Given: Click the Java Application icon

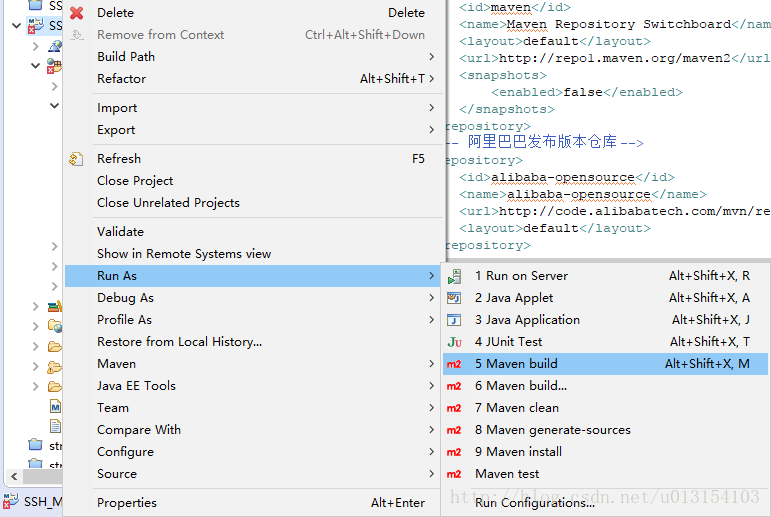Looking at the screenshot, I should click(454, 320).
